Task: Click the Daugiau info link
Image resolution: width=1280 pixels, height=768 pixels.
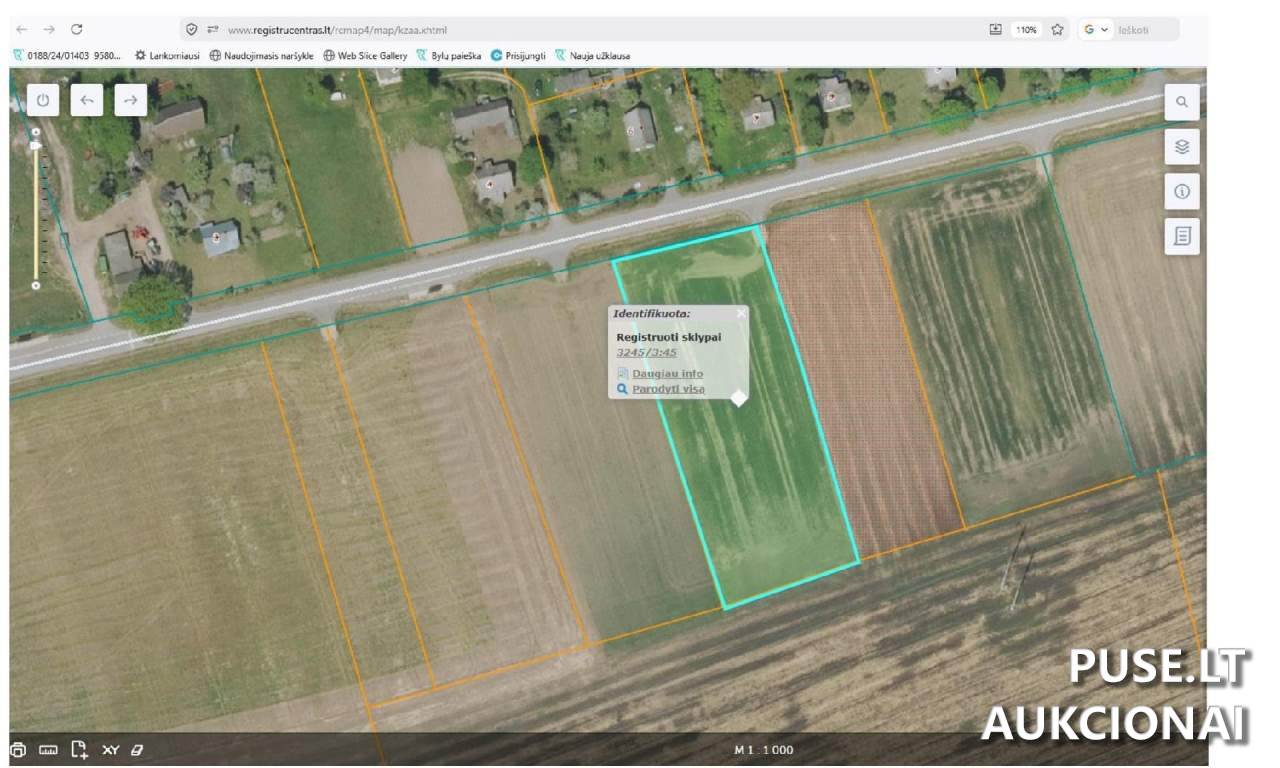Action: point(668,374)
